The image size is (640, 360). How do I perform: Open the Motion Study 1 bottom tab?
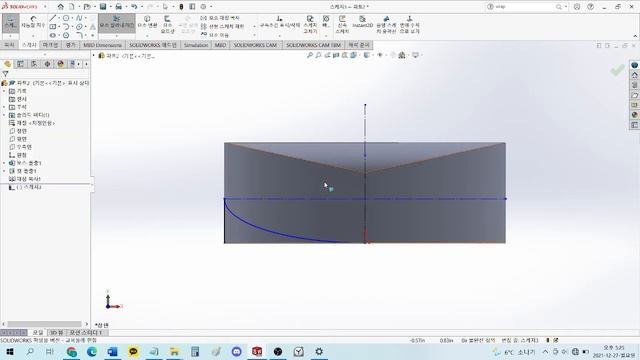pos(86,333)
